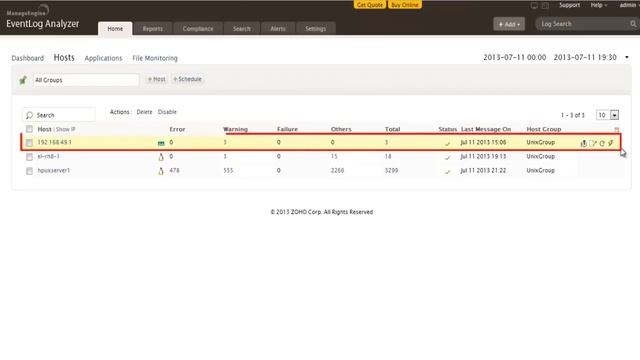Click the Buy Online button
Image resolution: width=640 pixels, height=360 pixels.
click(x=404, y=4)
